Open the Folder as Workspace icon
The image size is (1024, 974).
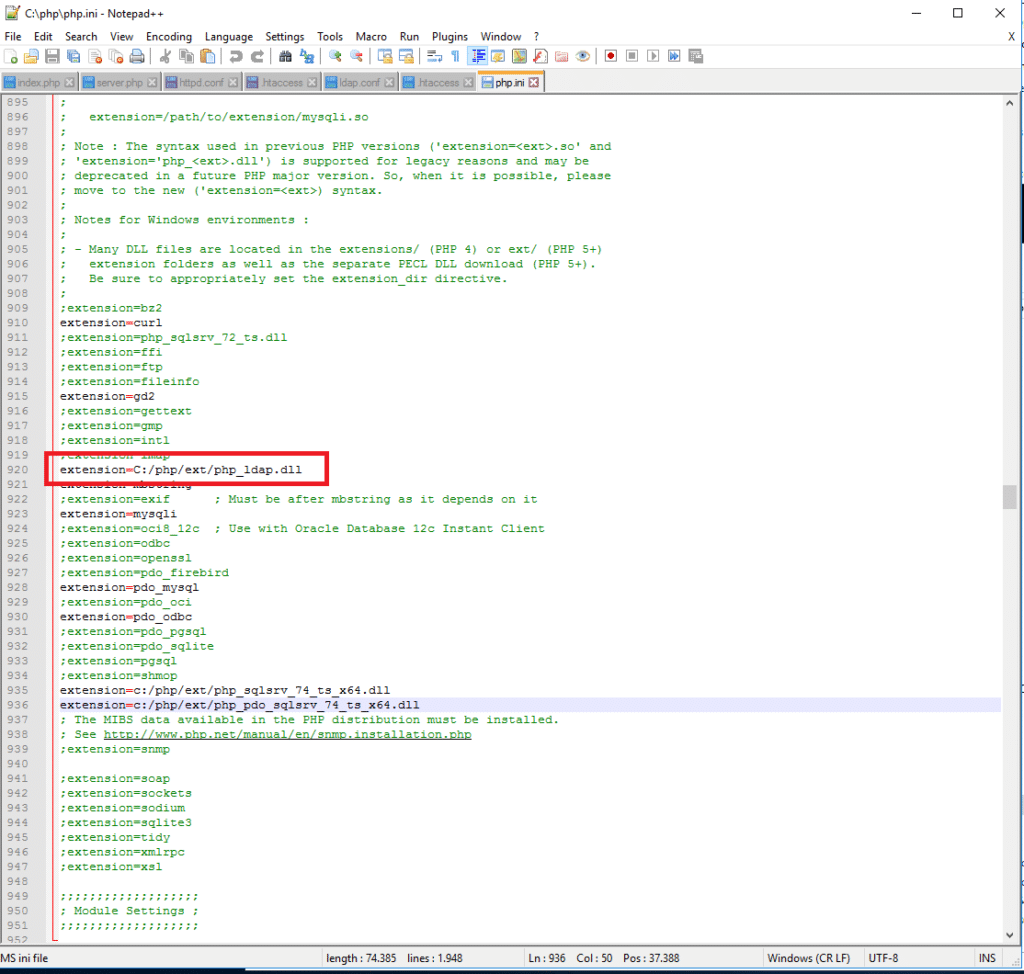coord(562,56)
